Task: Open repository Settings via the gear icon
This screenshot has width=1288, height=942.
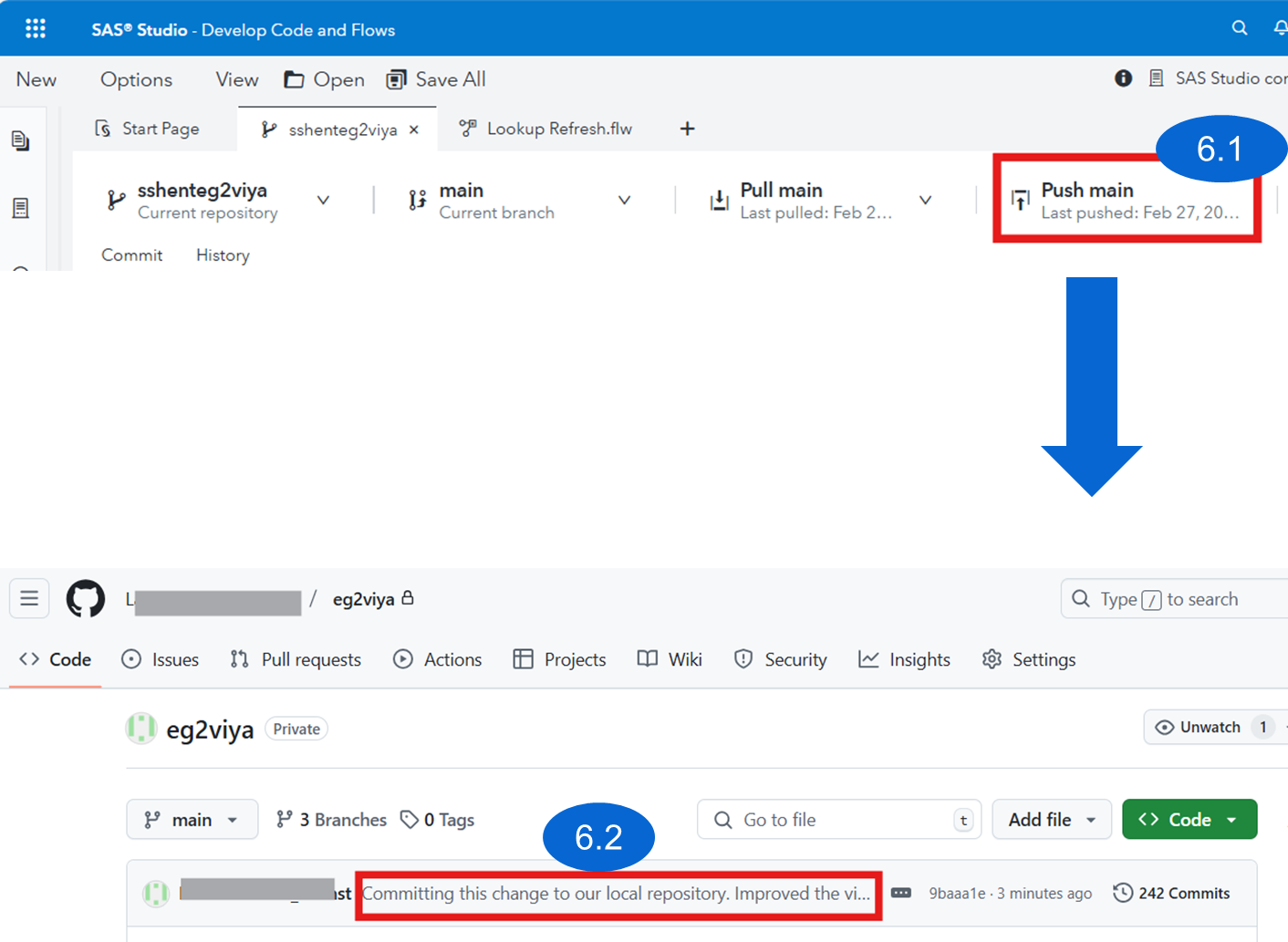Action: [992, 659]
